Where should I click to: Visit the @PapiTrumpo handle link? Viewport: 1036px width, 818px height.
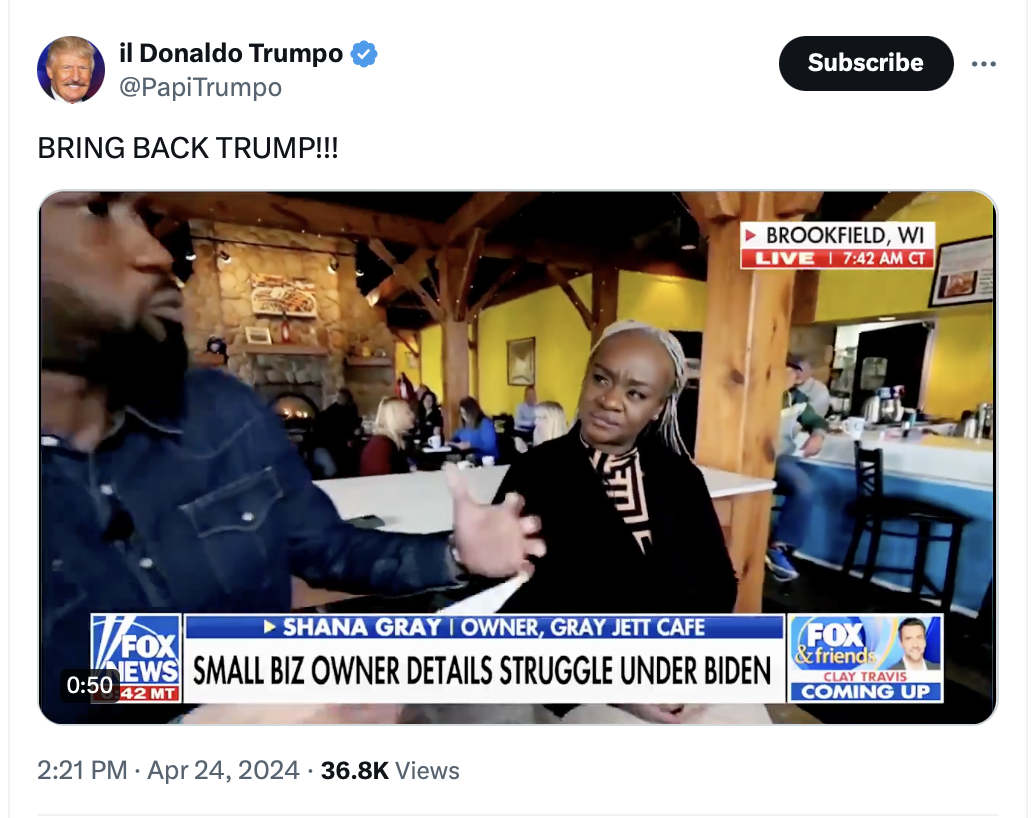(200, 87)
